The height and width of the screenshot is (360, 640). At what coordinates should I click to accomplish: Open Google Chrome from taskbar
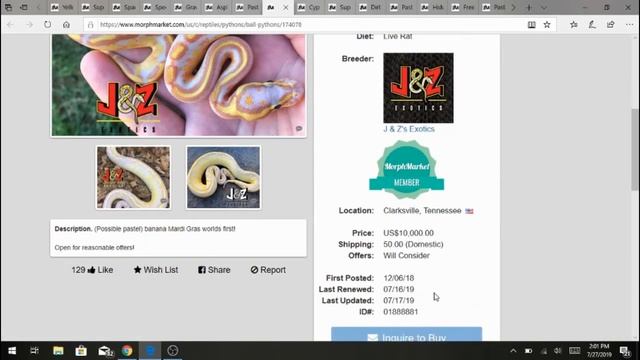(127, 351)
